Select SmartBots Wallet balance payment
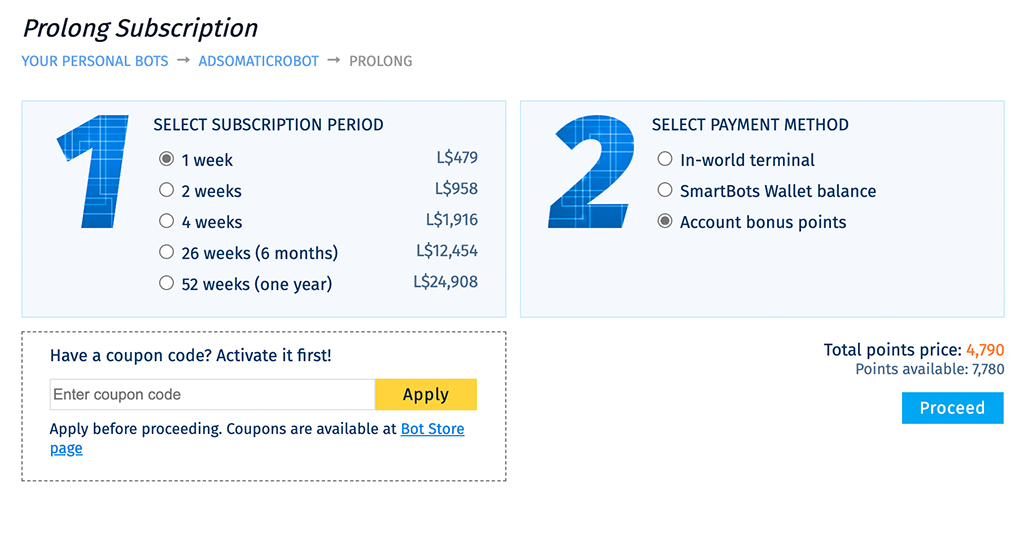 [x=665, y=190]
